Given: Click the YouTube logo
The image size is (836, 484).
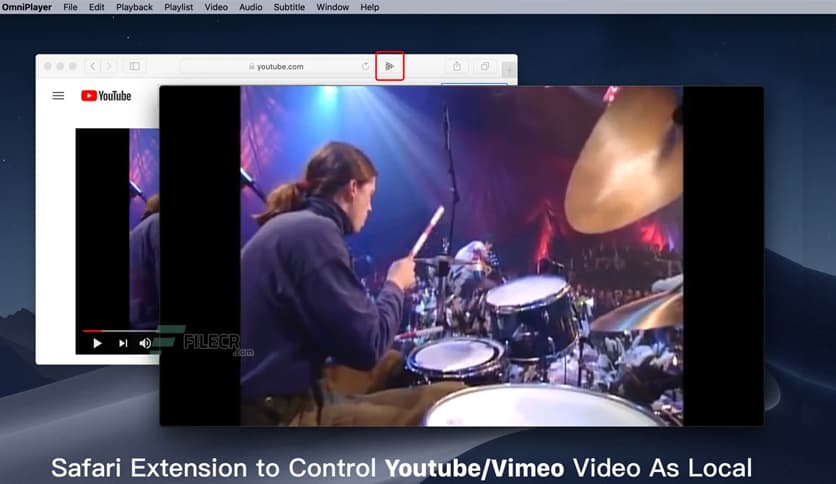Looking at the screenshot, I should coord(106,96).
